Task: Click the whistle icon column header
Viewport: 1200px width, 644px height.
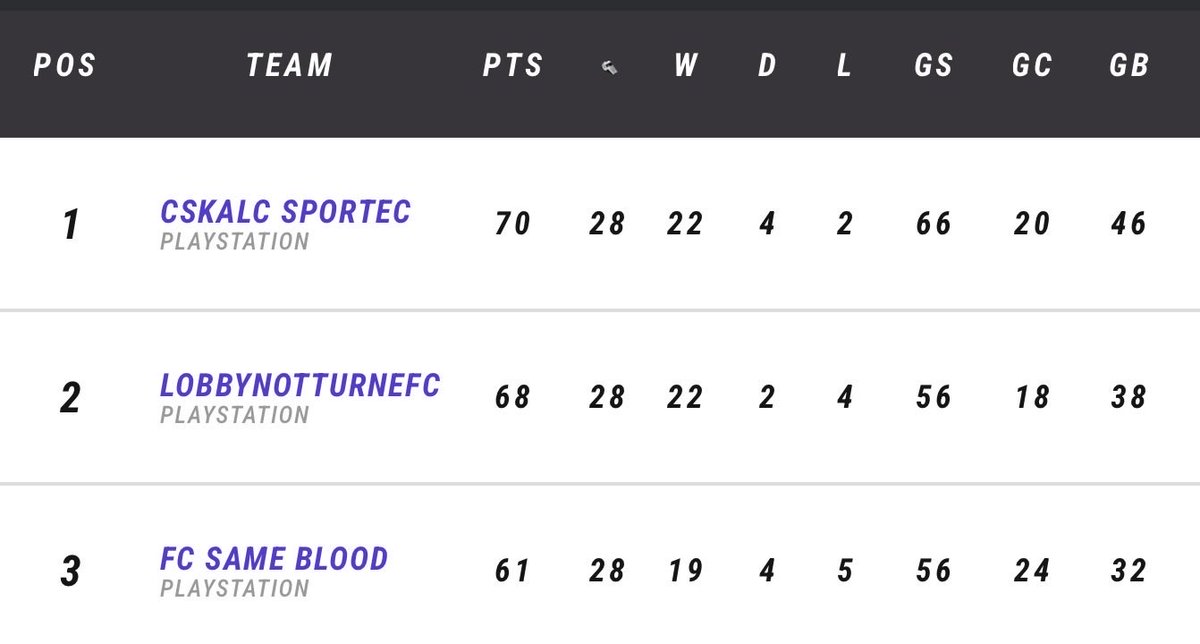Action: point(608,67)
